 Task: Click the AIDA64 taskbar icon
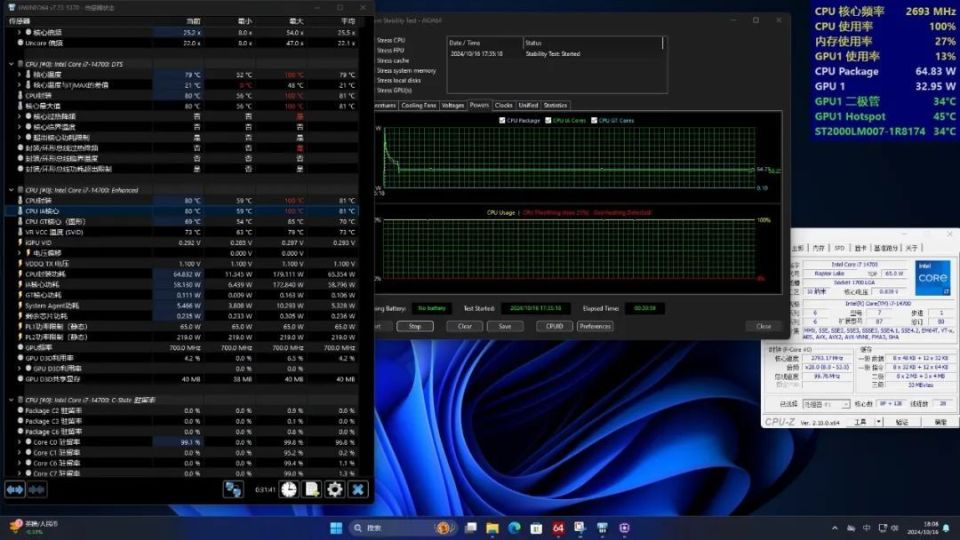[x=558, y=527]
